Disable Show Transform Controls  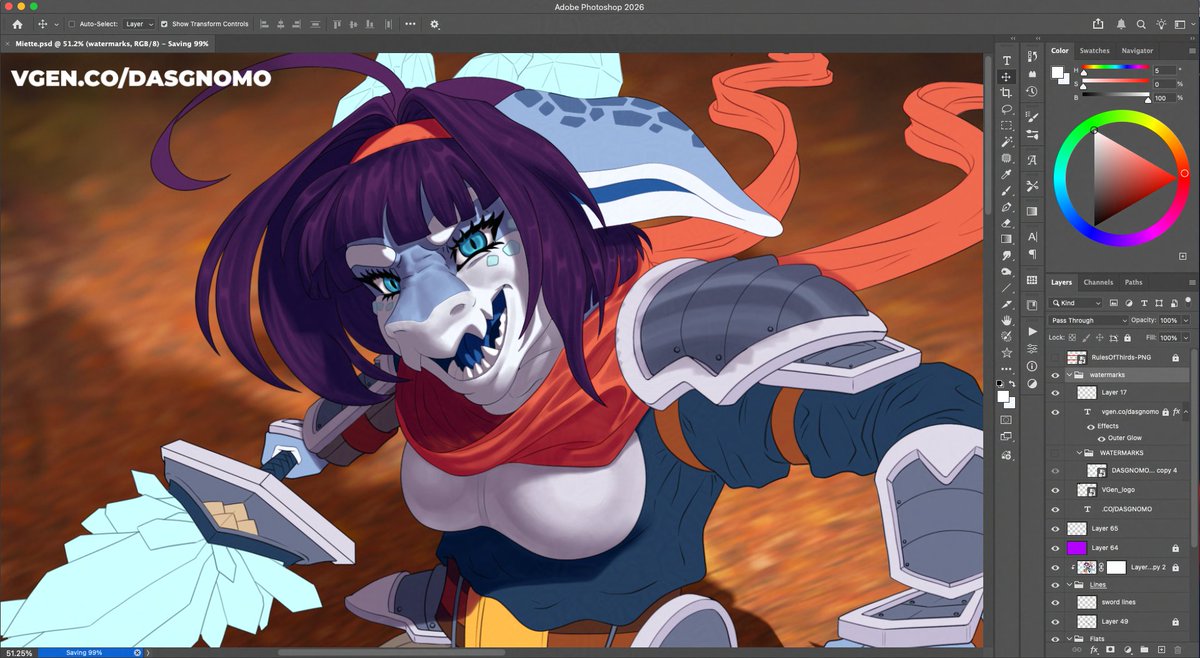pos(163,24)
